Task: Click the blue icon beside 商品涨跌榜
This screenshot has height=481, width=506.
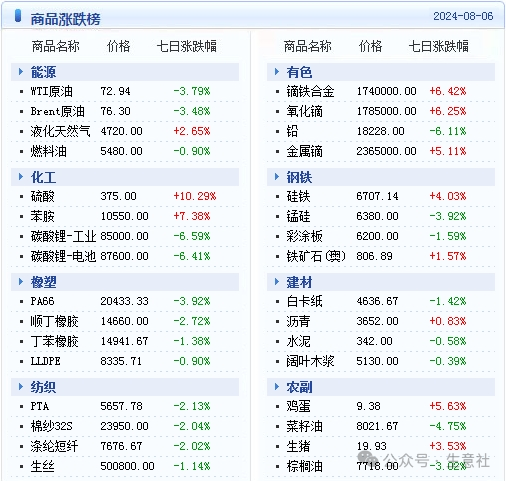Action: tap(18, 16)
